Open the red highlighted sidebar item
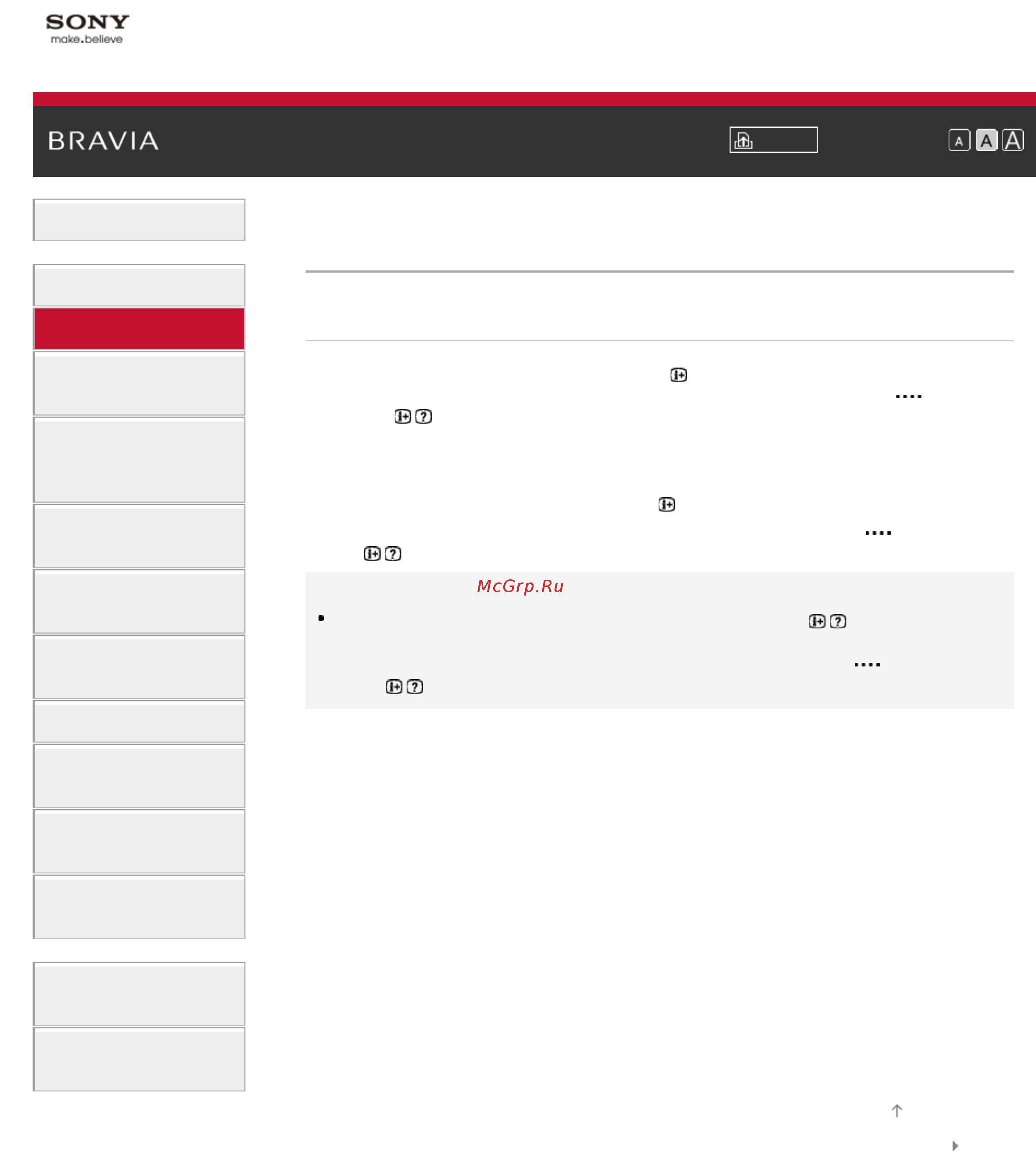1036x1171 pixels. (x=139, y=328)
